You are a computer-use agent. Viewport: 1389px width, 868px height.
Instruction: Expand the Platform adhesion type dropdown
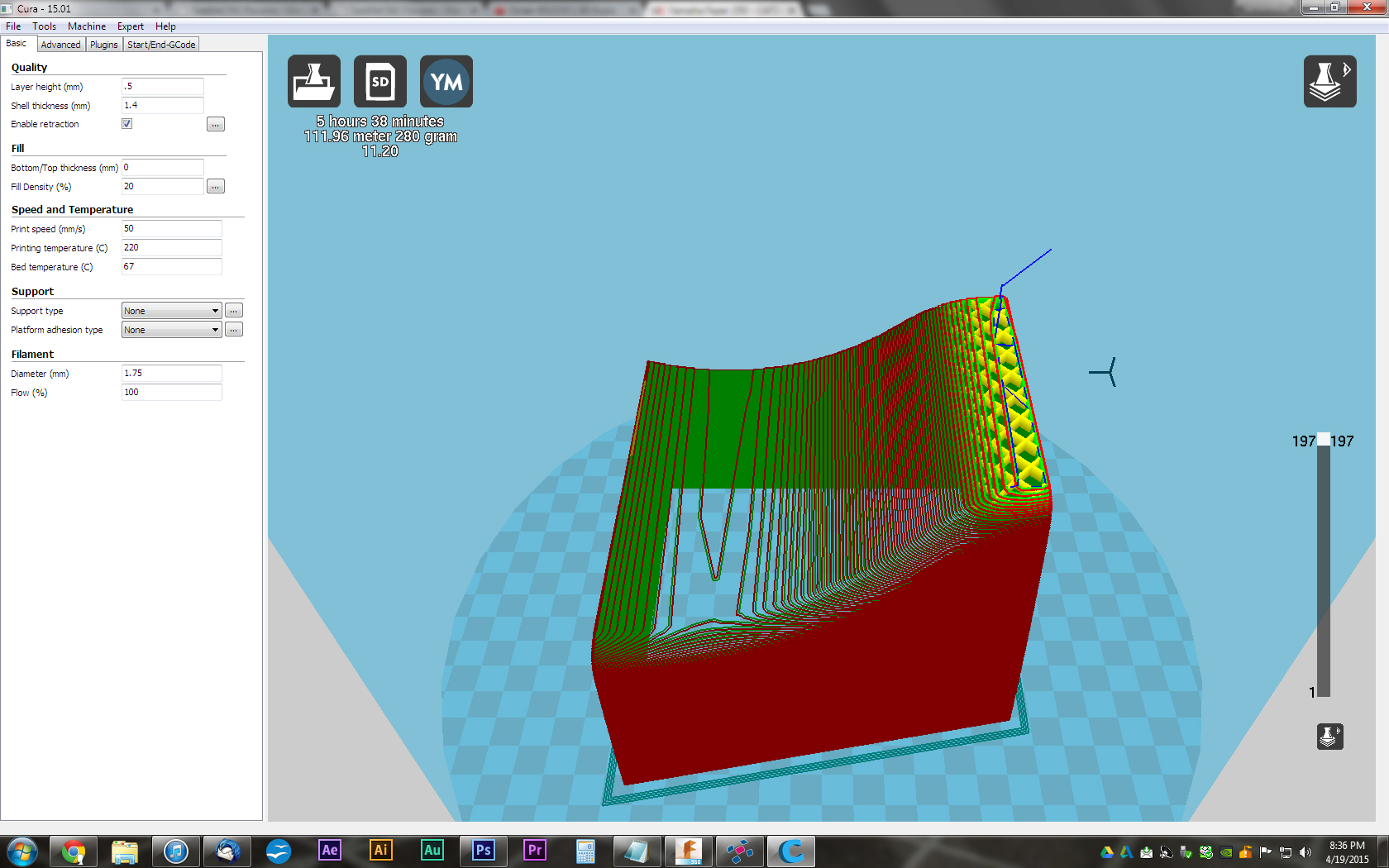point(171,330)
